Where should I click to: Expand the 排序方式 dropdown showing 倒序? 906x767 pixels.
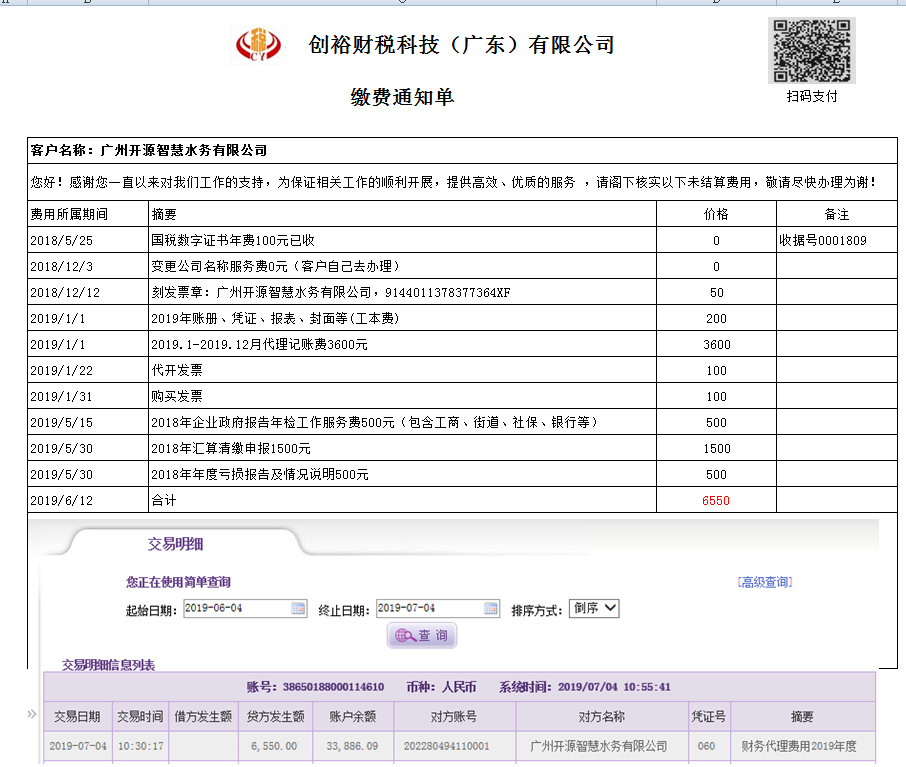[595, 608]
